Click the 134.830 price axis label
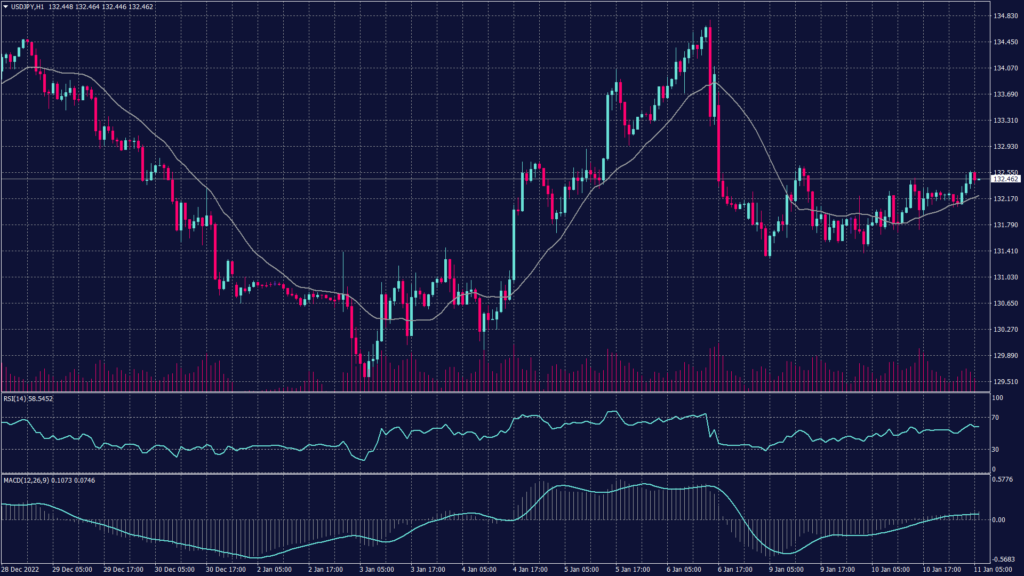 (x=1005, y=16)
